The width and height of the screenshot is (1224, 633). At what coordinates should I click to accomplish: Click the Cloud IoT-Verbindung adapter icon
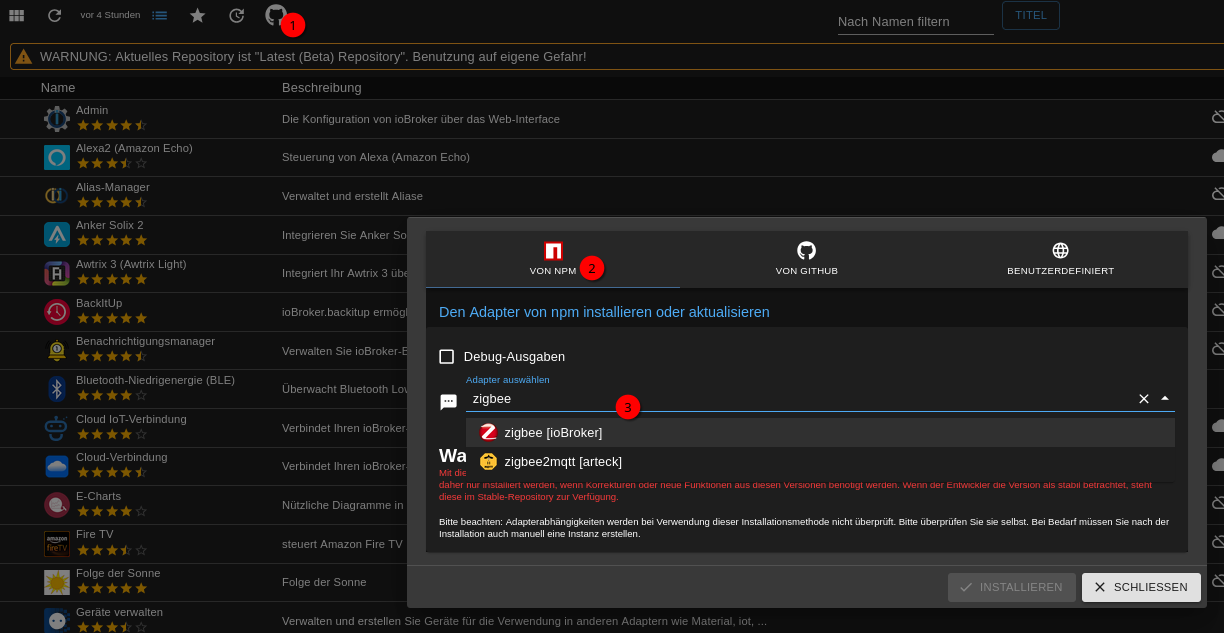57,428
